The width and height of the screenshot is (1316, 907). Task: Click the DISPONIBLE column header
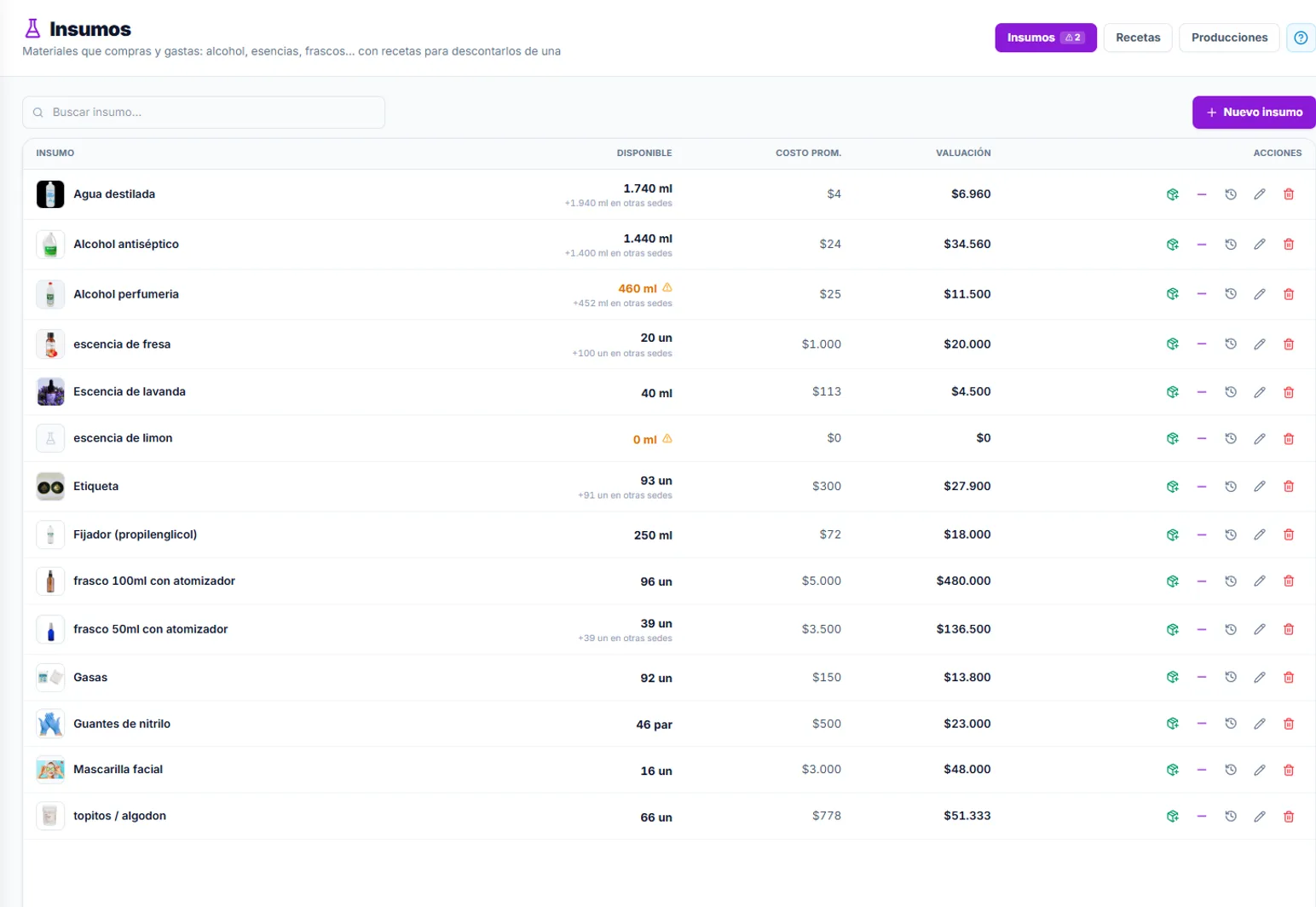(644, 153)
